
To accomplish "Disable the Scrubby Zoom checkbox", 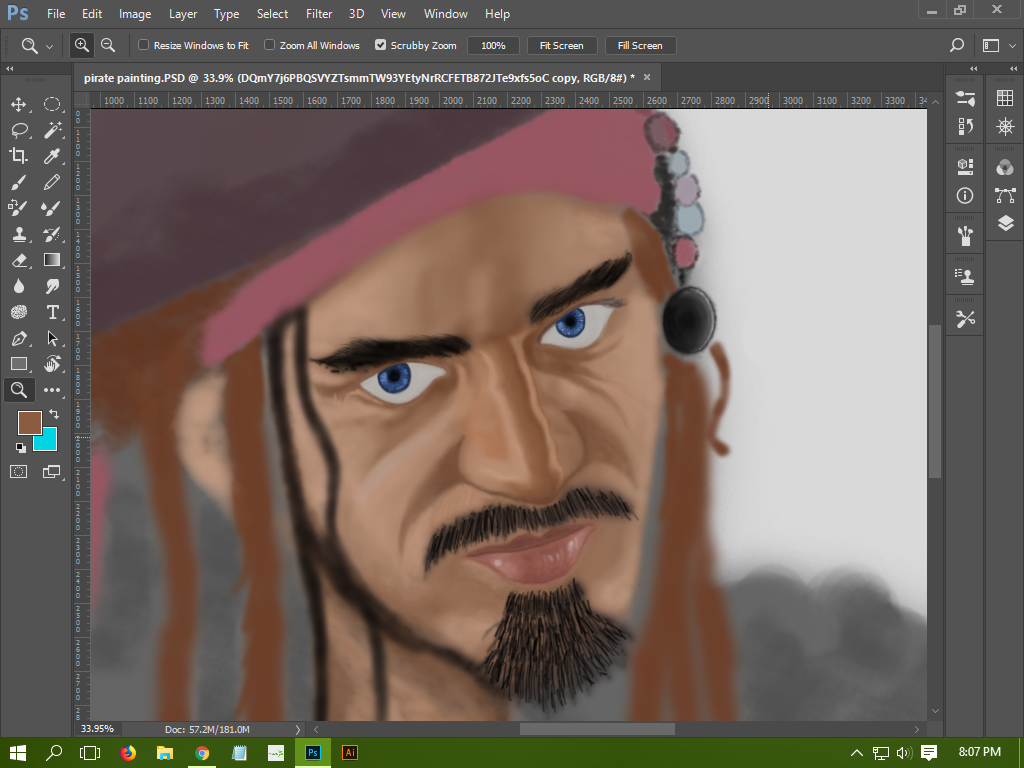I will 380,45.
